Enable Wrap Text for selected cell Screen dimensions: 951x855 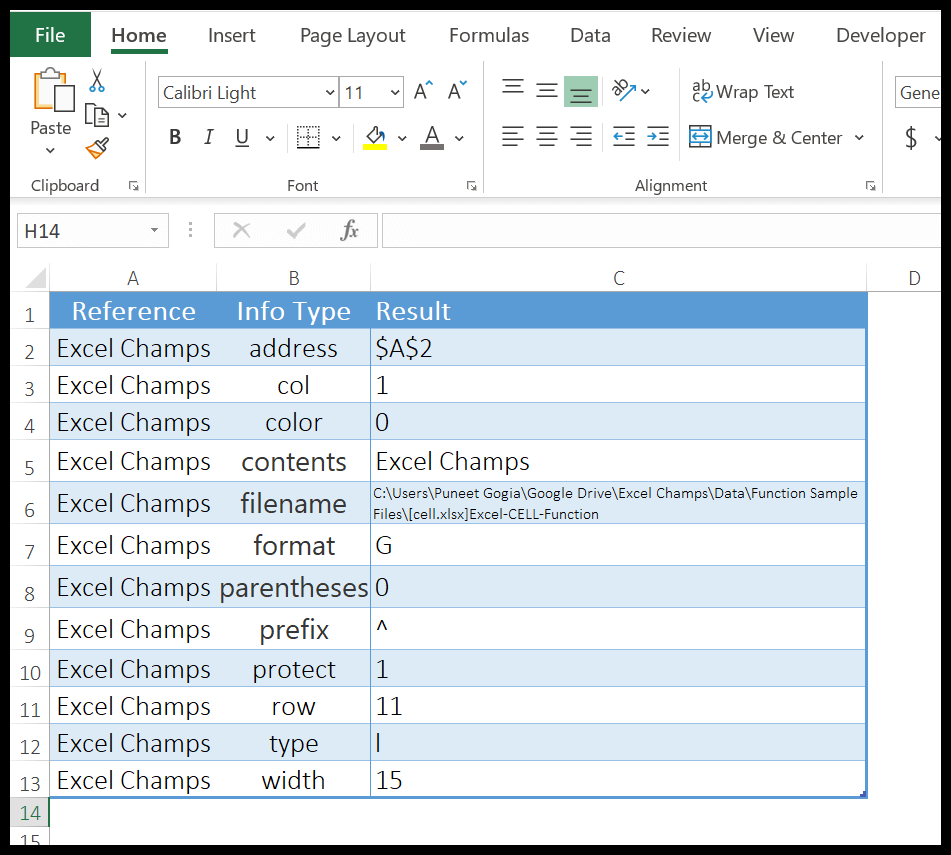[x=743, y=91]
